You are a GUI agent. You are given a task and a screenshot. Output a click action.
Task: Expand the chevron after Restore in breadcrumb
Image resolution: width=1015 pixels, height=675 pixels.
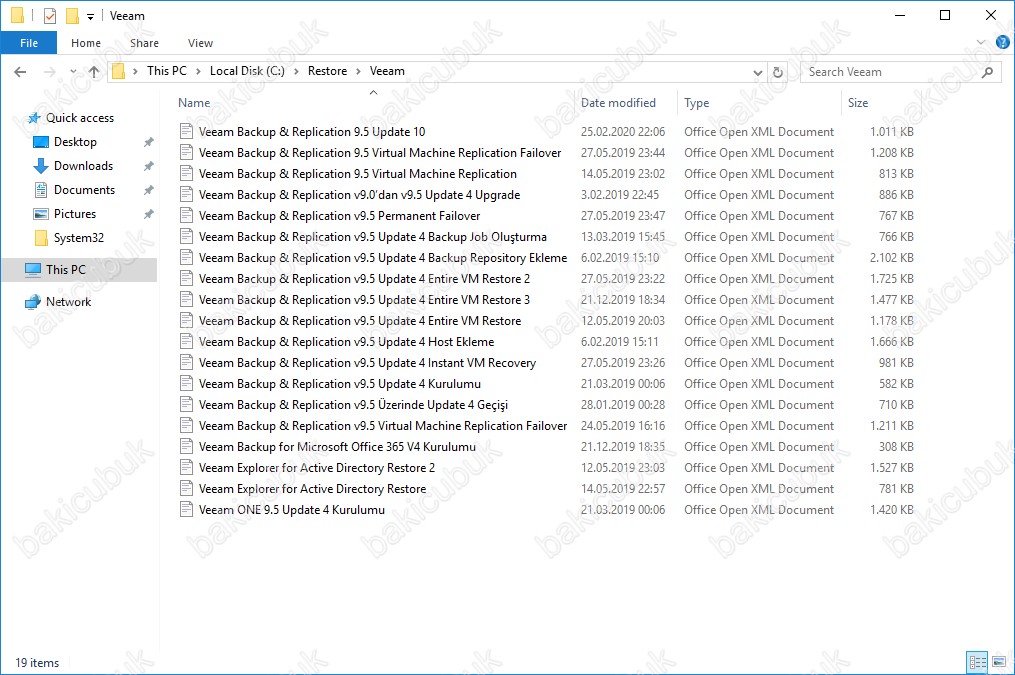(x=358, y=72)
